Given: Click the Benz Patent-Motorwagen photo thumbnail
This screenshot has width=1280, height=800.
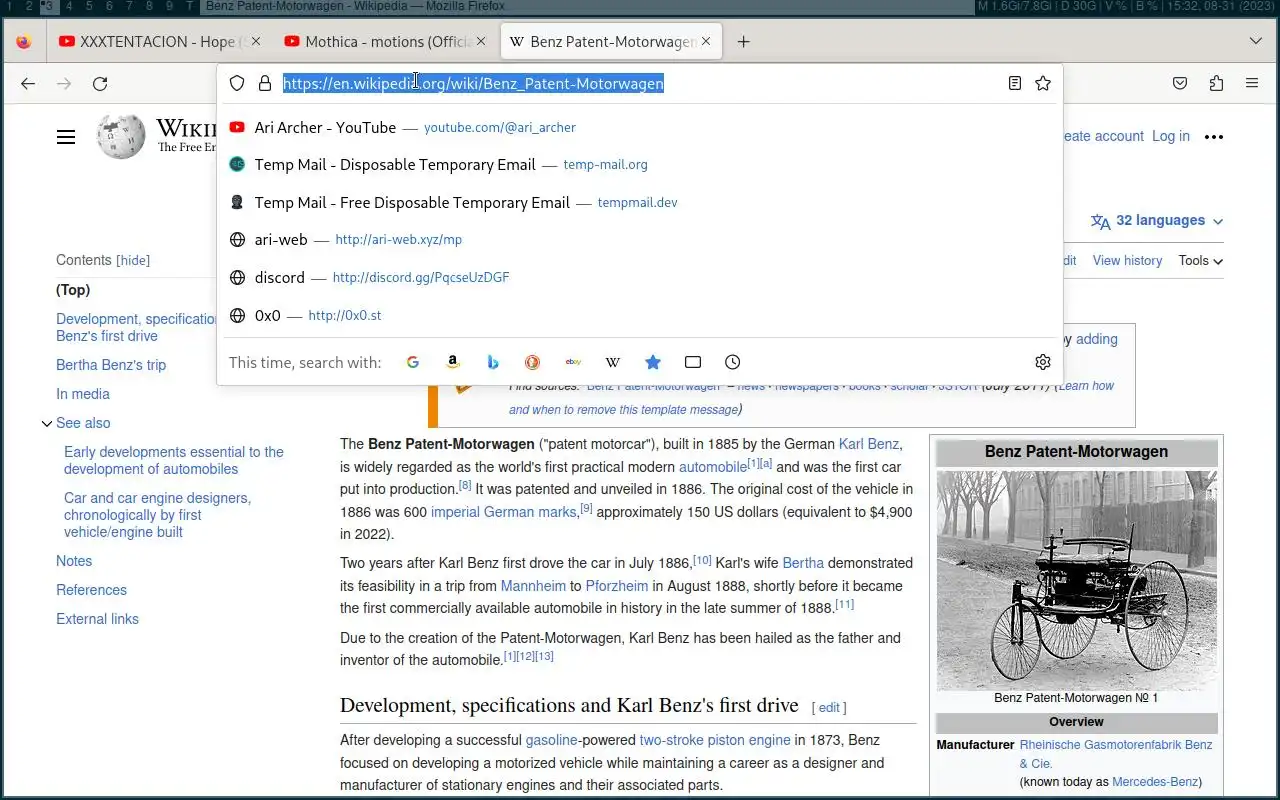Looking at the screenshot, I should point(1077,580).
